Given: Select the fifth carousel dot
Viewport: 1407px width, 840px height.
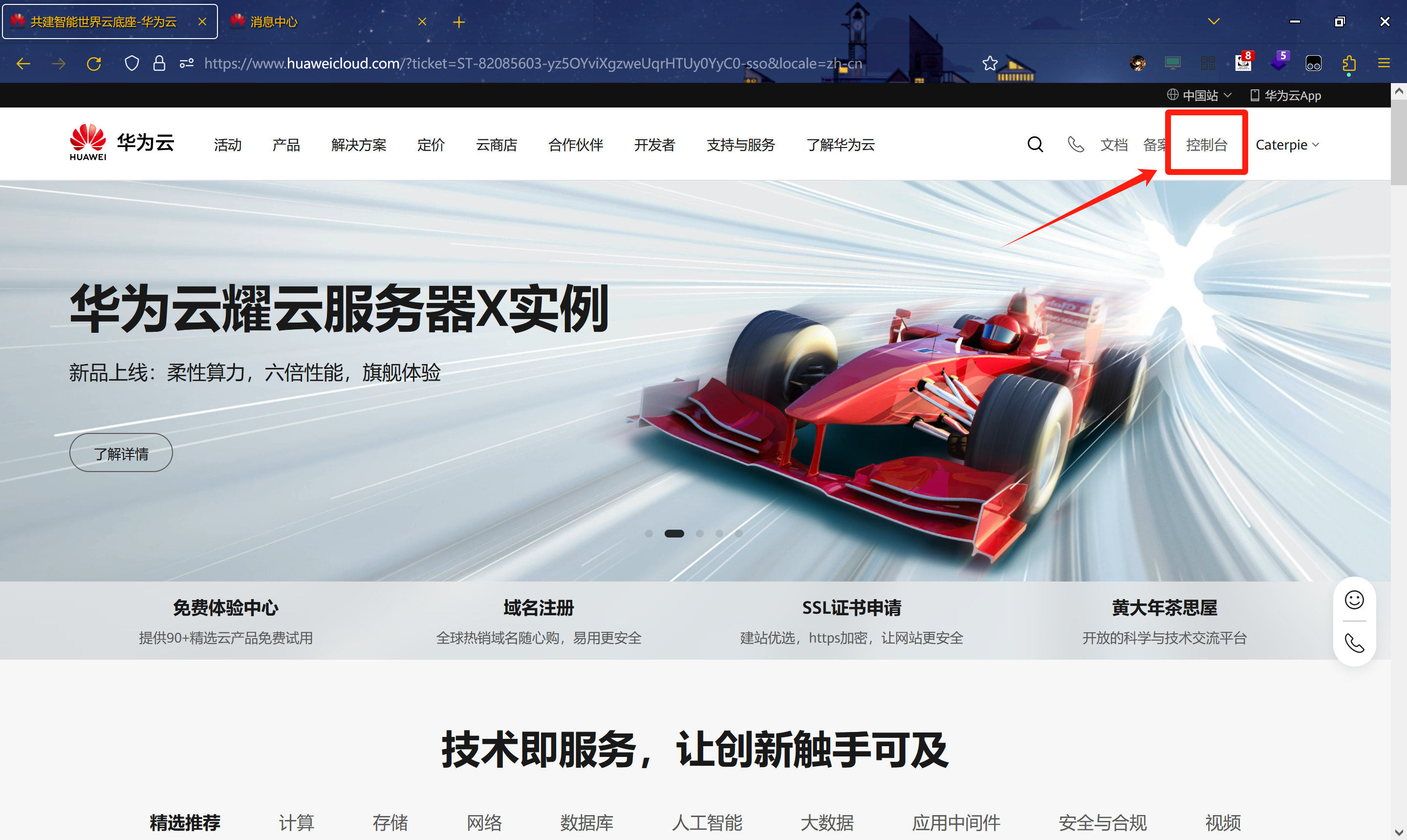Looking at the screenshot, I should point(738,533).
